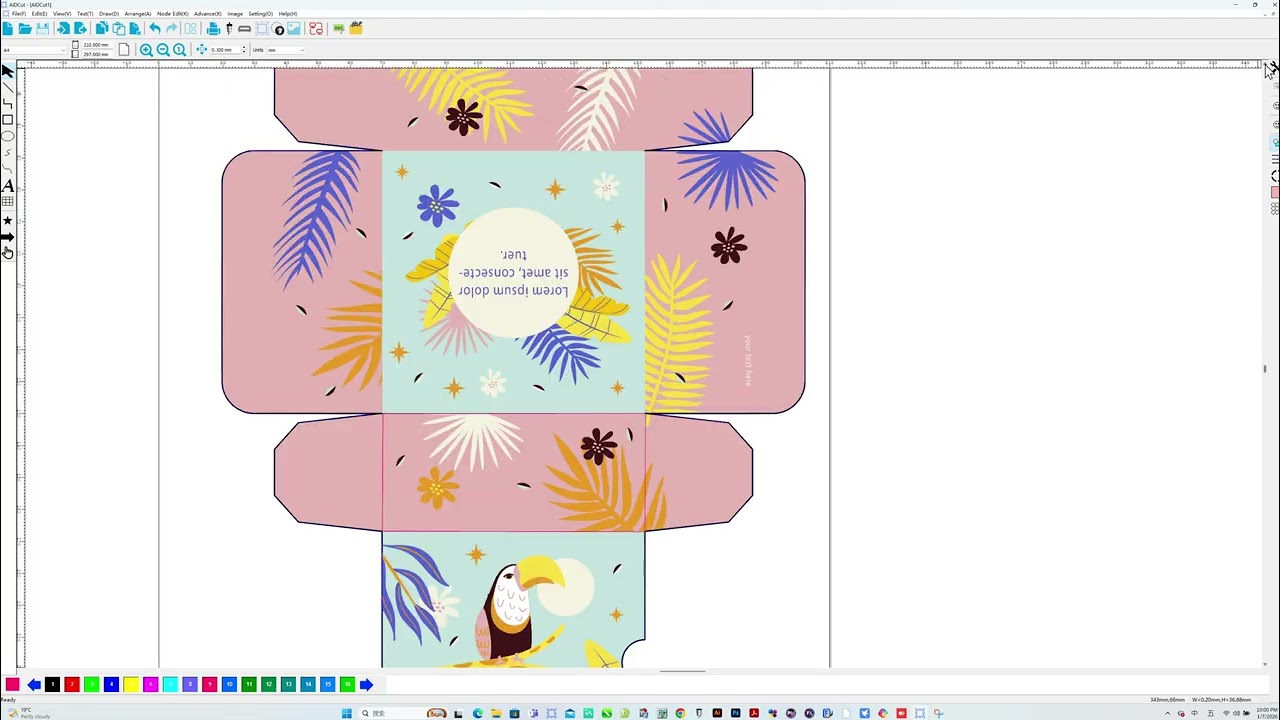The image size is (1280, 720).
Task: Zoom out with the magnifier minus icon
Action: pyautogui.click(x=163, y=49)
